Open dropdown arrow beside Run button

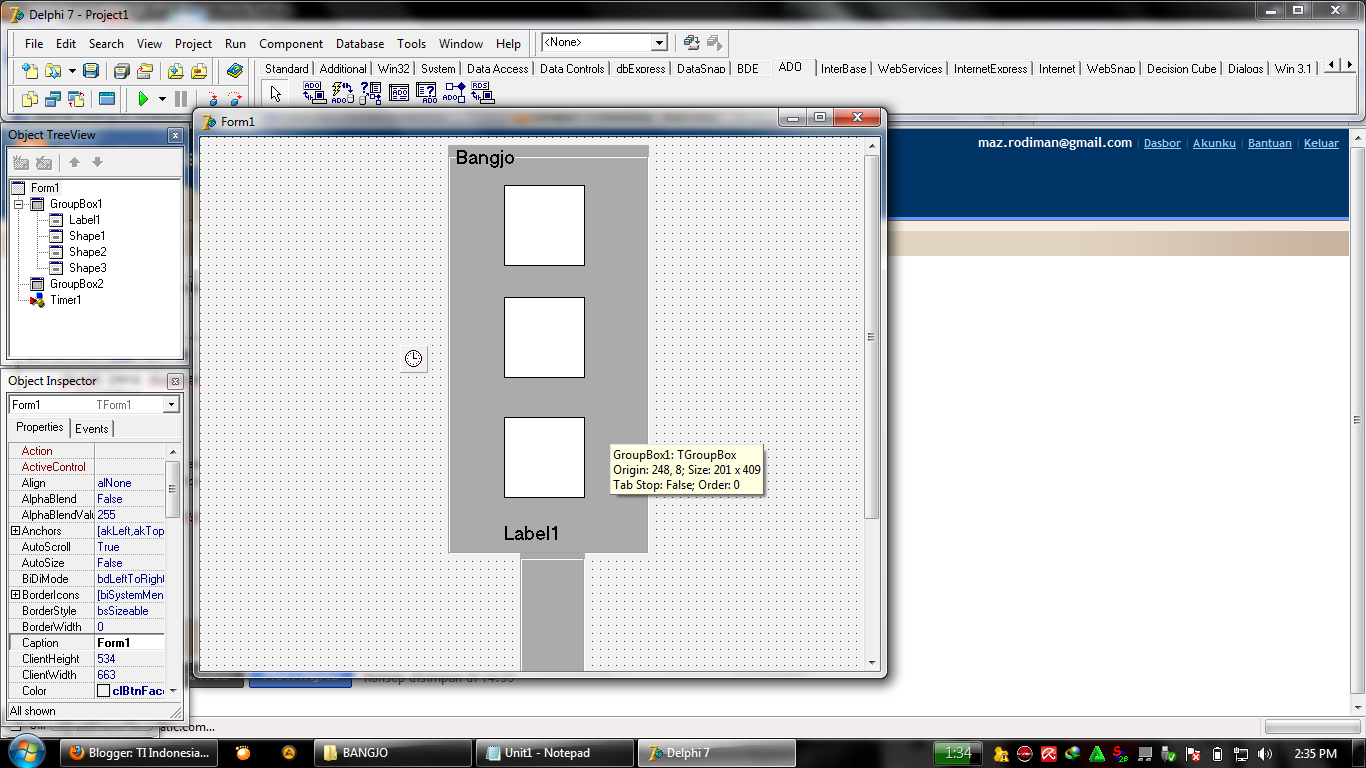point(162,99)
